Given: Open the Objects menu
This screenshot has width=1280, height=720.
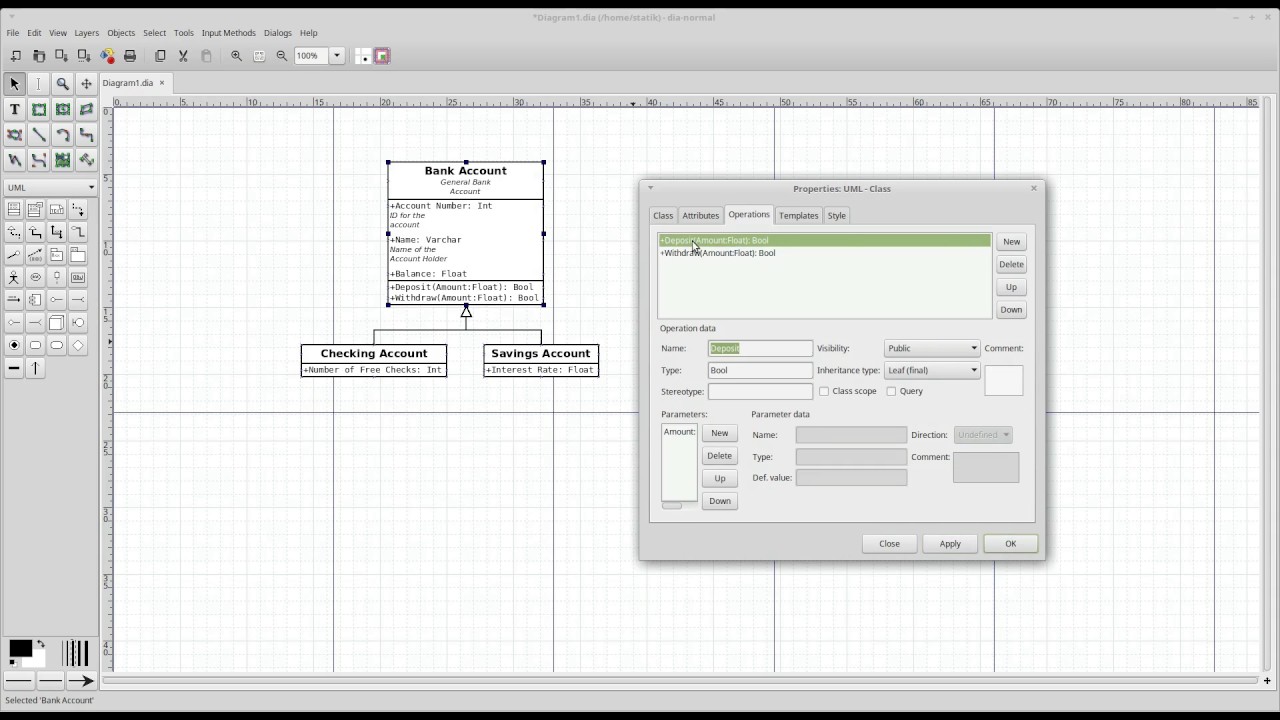Looking at the screenshot, I should coord(121,33).
